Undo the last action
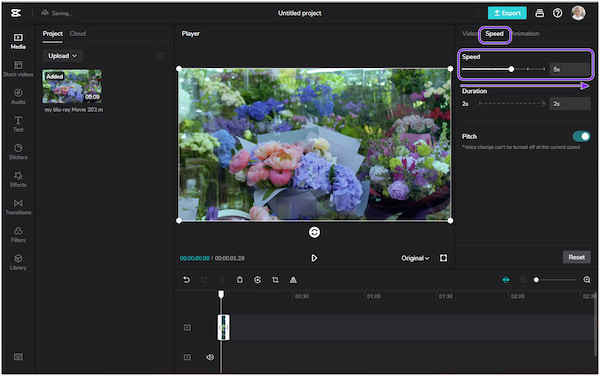 [186, 280]
